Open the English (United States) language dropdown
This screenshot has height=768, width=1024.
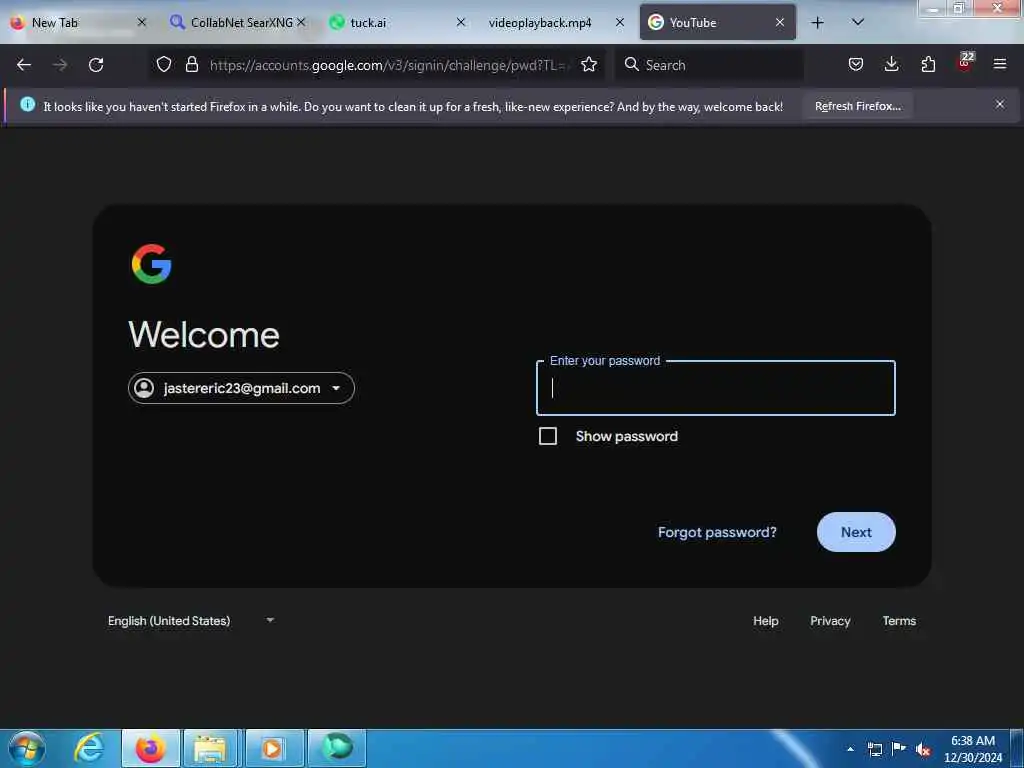coord(191,620)
